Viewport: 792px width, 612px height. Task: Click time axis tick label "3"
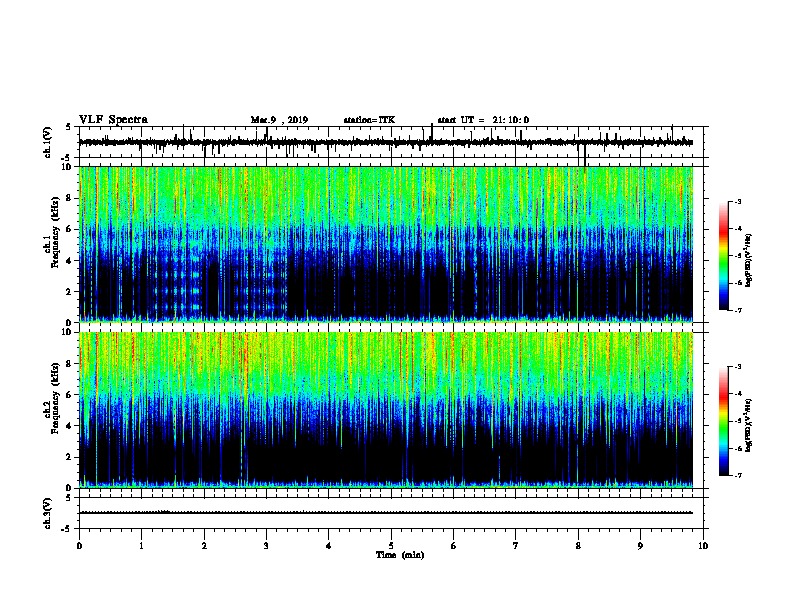266,546
